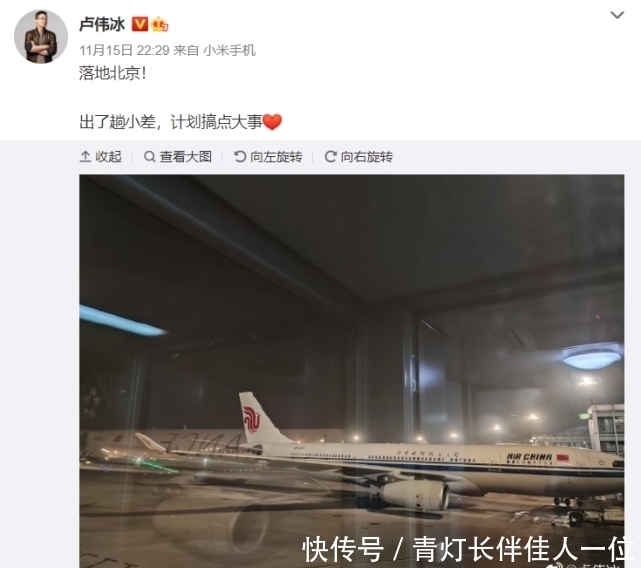
Task: Open 卢伟冰 username profile link
Action: coord(102,25)
